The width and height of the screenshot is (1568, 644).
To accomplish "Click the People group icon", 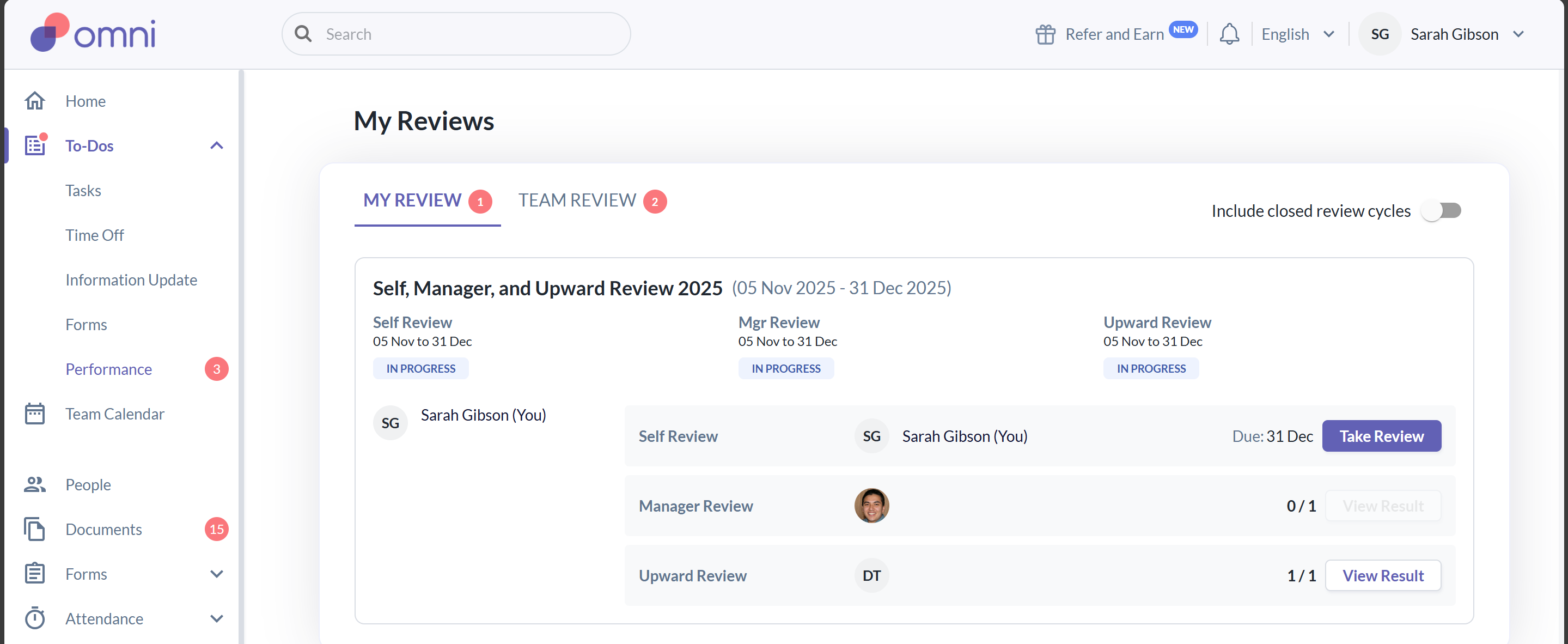I will coord(35,484).
